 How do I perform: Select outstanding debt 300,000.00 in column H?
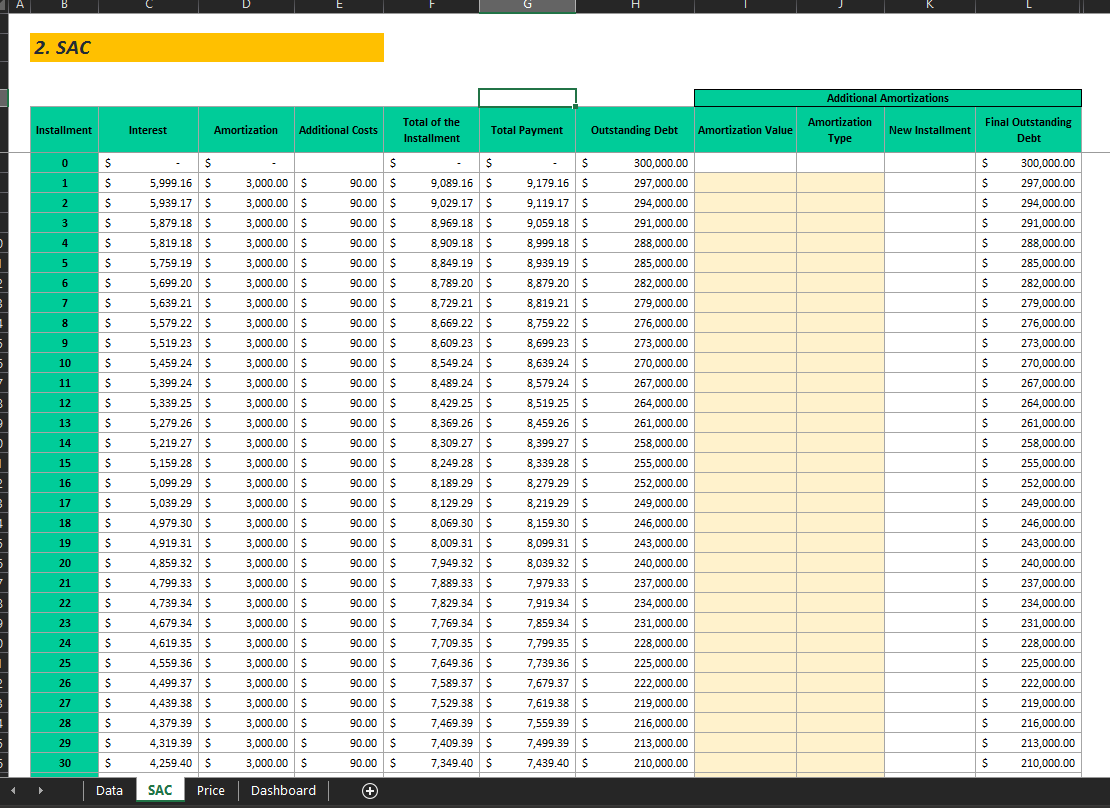(635, 163)
